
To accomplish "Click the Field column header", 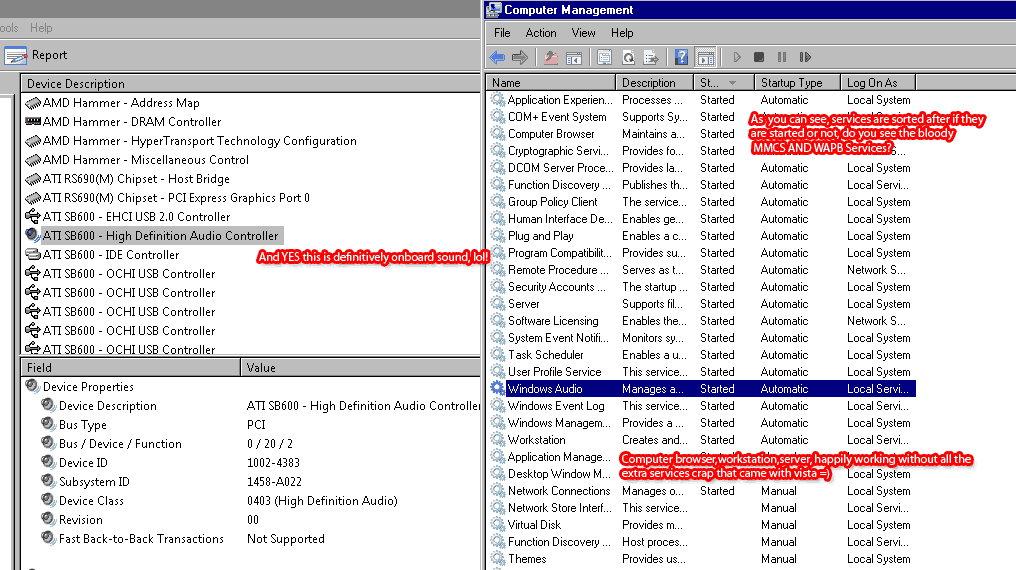I will 130,367.
